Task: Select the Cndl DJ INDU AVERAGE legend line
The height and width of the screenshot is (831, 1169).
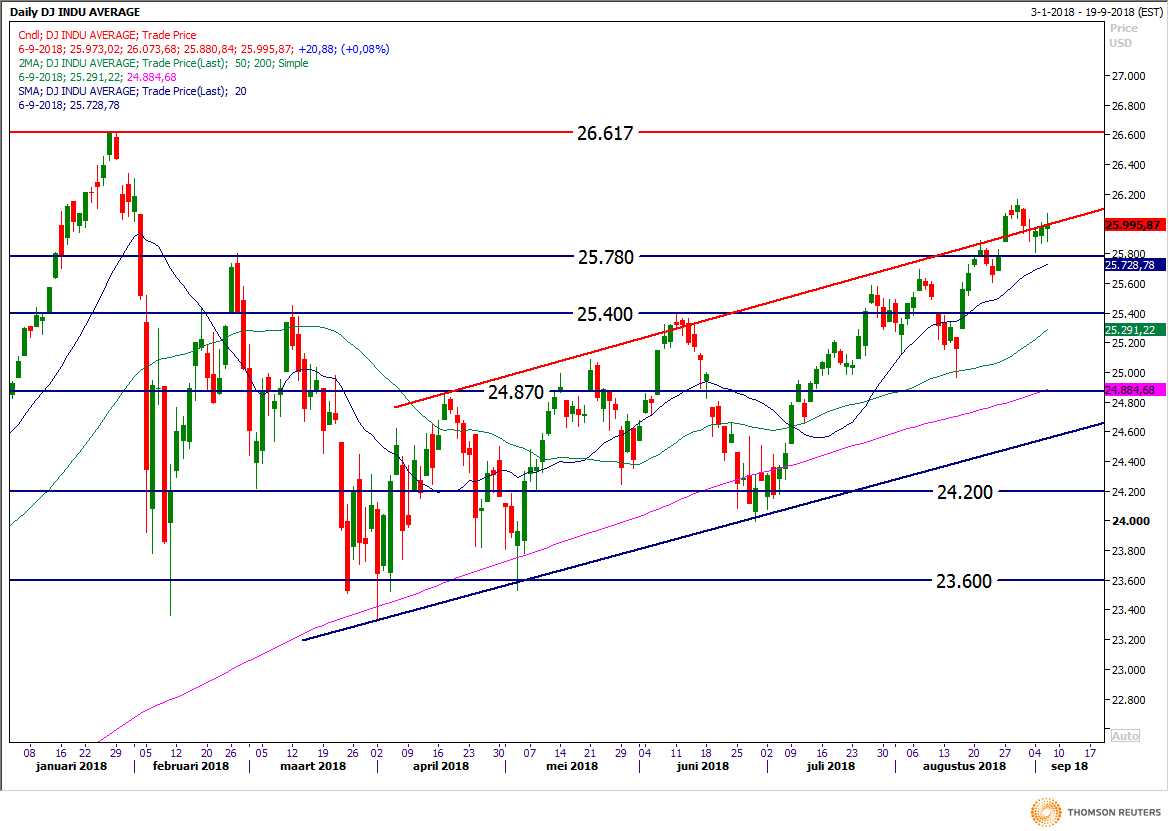Action: [x=107, y=35]
